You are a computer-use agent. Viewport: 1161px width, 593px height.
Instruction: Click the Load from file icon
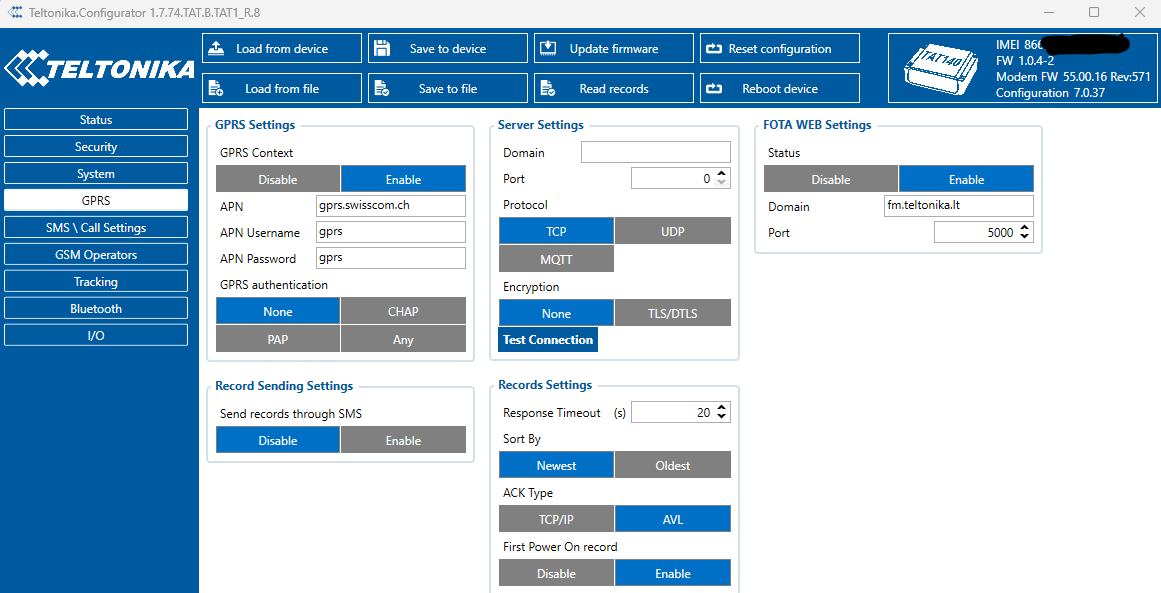tap(216, 88)
